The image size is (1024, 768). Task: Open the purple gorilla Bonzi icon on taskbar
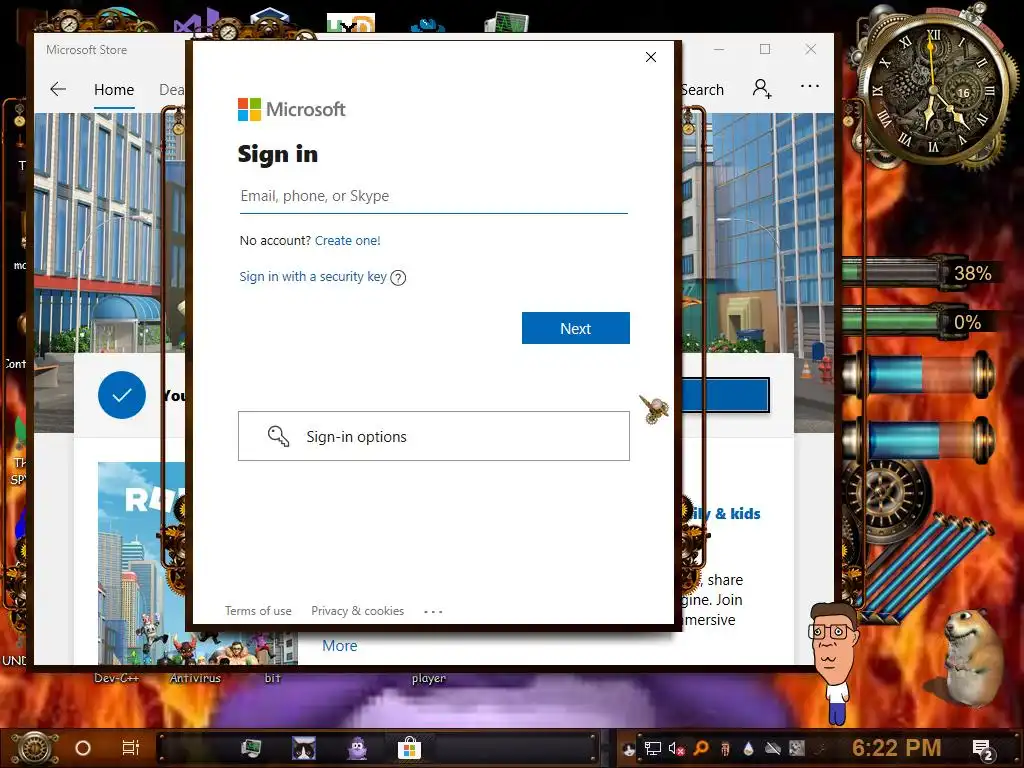pos(357,748)
